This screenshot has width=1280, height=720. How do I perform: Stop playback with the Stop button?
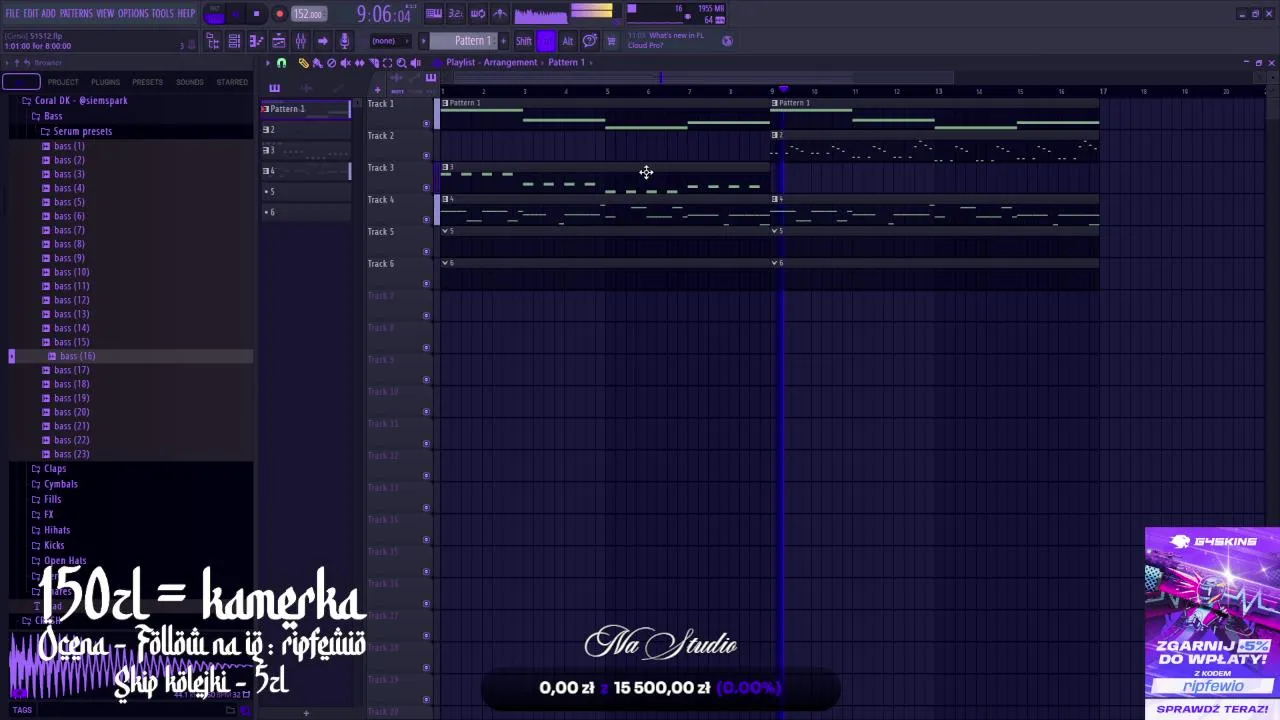click(x=256, y=14)
